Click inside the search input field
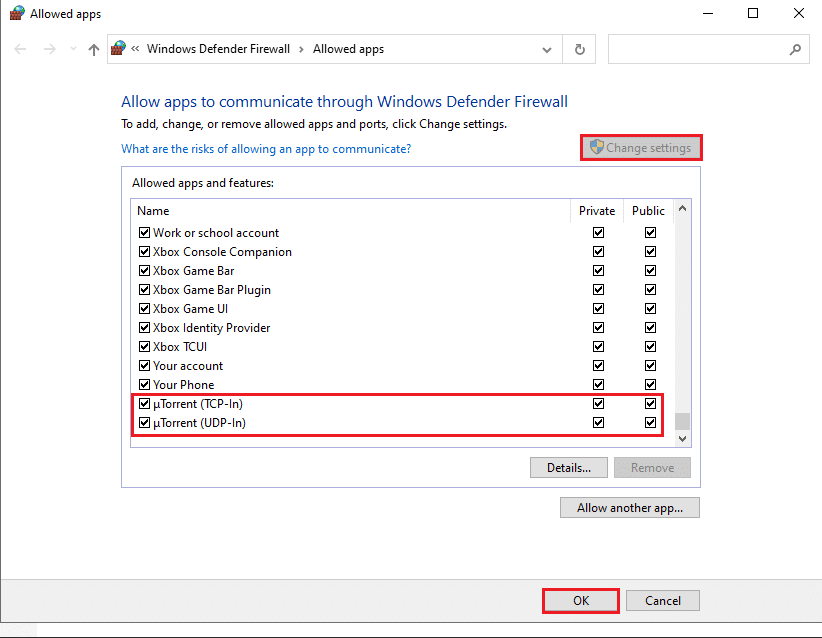 tap(700, 48)
